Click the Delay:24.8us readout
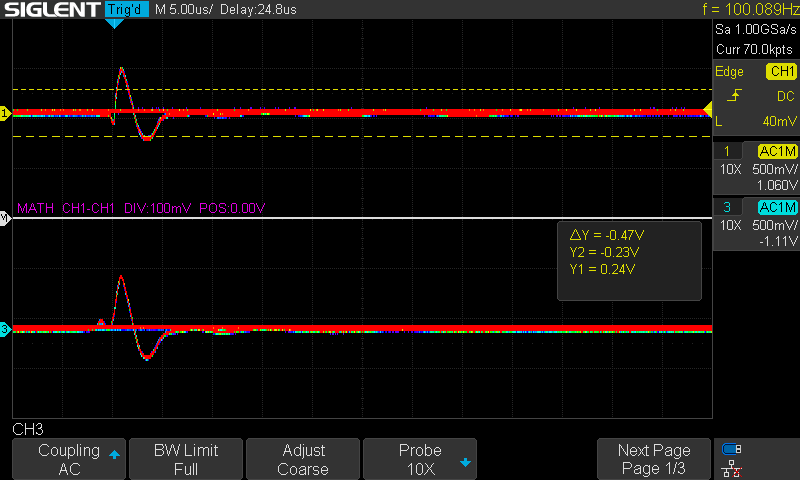800x480 pixels. (258, 9)
